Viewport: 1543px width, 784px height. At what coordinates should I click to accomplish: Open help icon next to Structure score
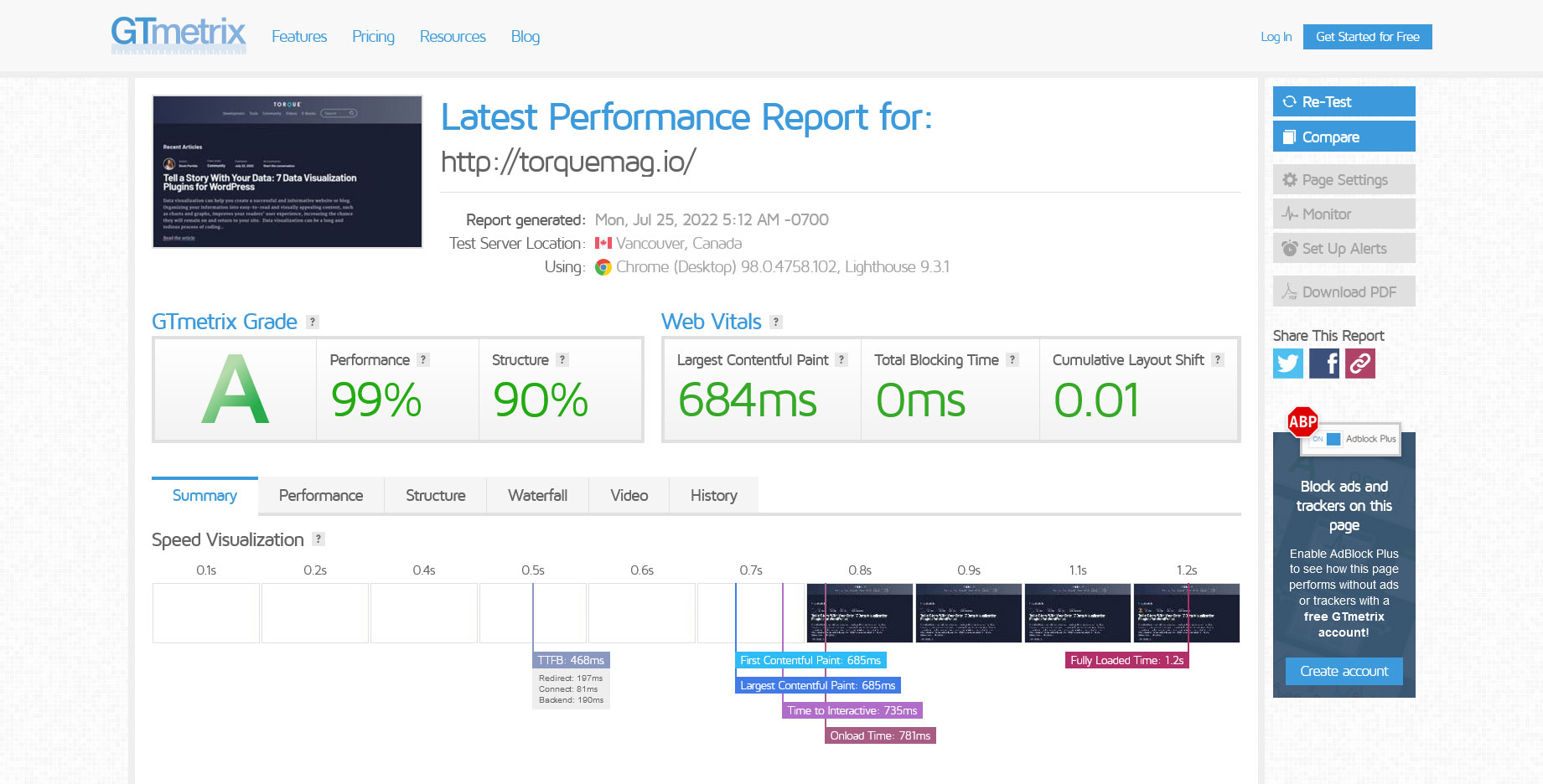coord(562,359)
